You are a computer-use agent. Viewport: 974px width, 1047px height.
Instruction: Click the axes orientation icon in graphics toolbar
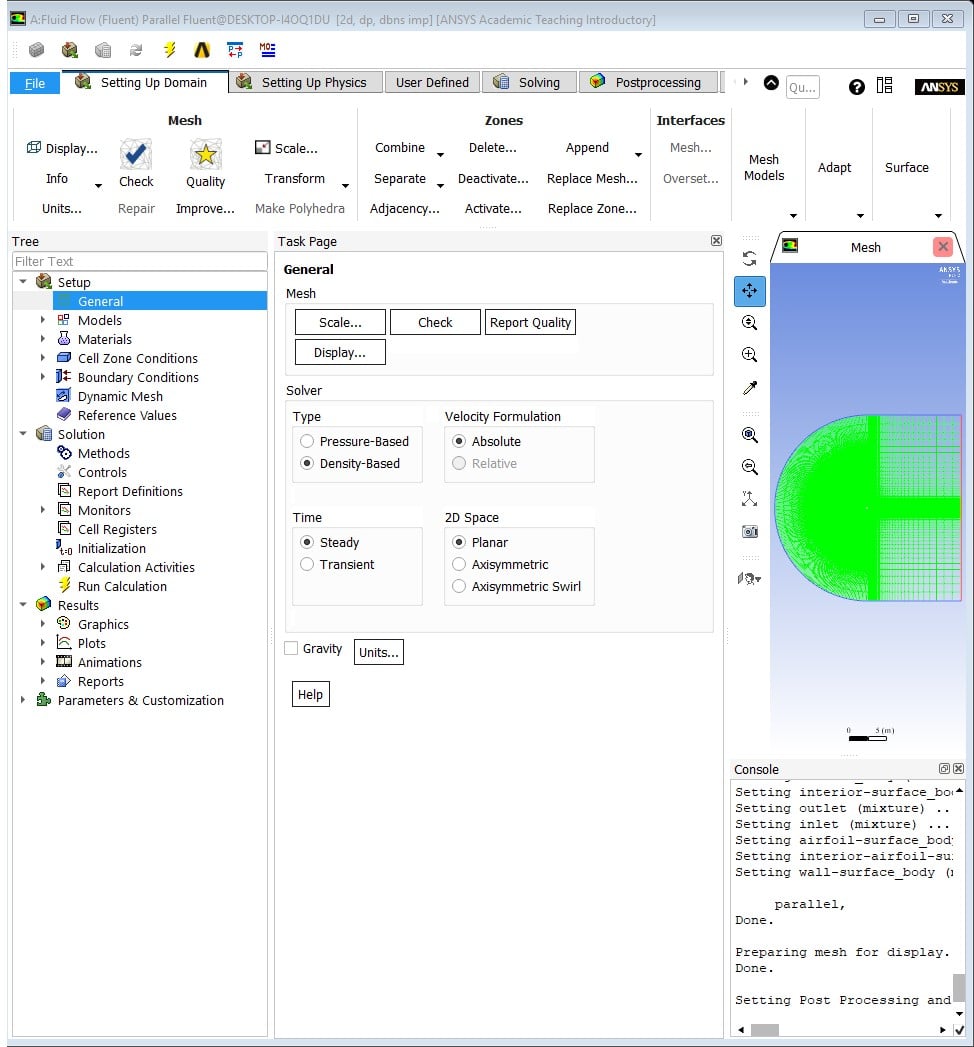tap(749, 499)
